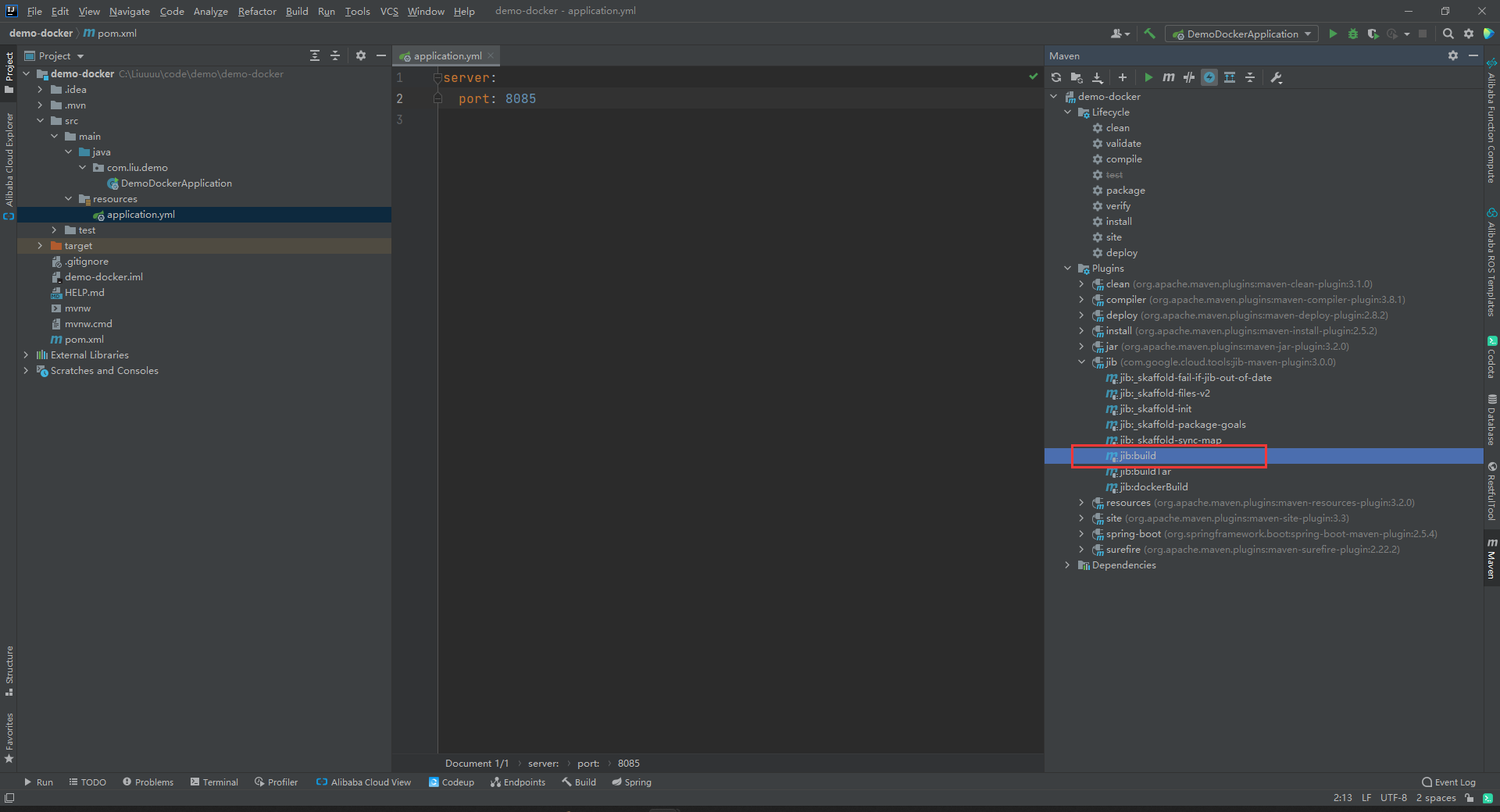
Task: Collapse the Lifecycle node in Maven
Action: point(1068,112)
